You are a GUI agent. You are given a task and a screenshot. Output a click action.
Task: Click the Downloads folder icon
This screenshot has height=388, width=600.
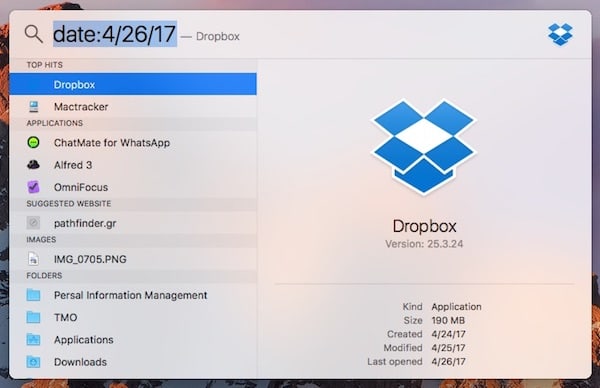(x=33, y=362)
